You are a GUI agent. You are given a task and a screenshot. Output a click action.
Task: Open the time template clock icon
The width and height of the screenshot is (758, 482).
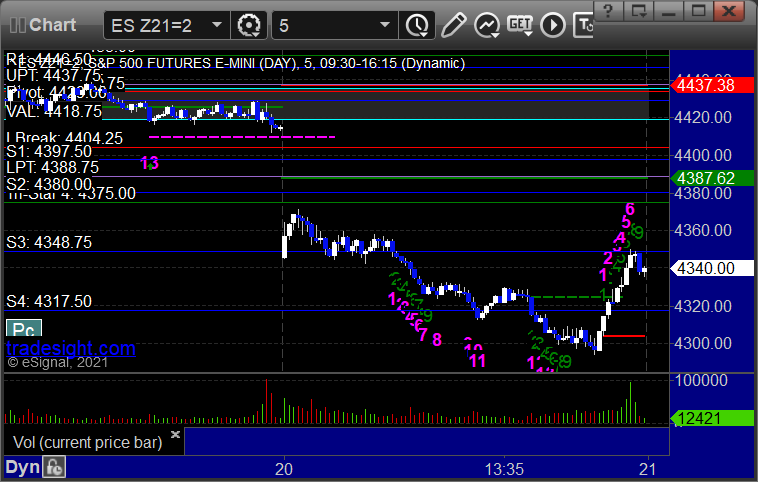[x=417, y=25]
